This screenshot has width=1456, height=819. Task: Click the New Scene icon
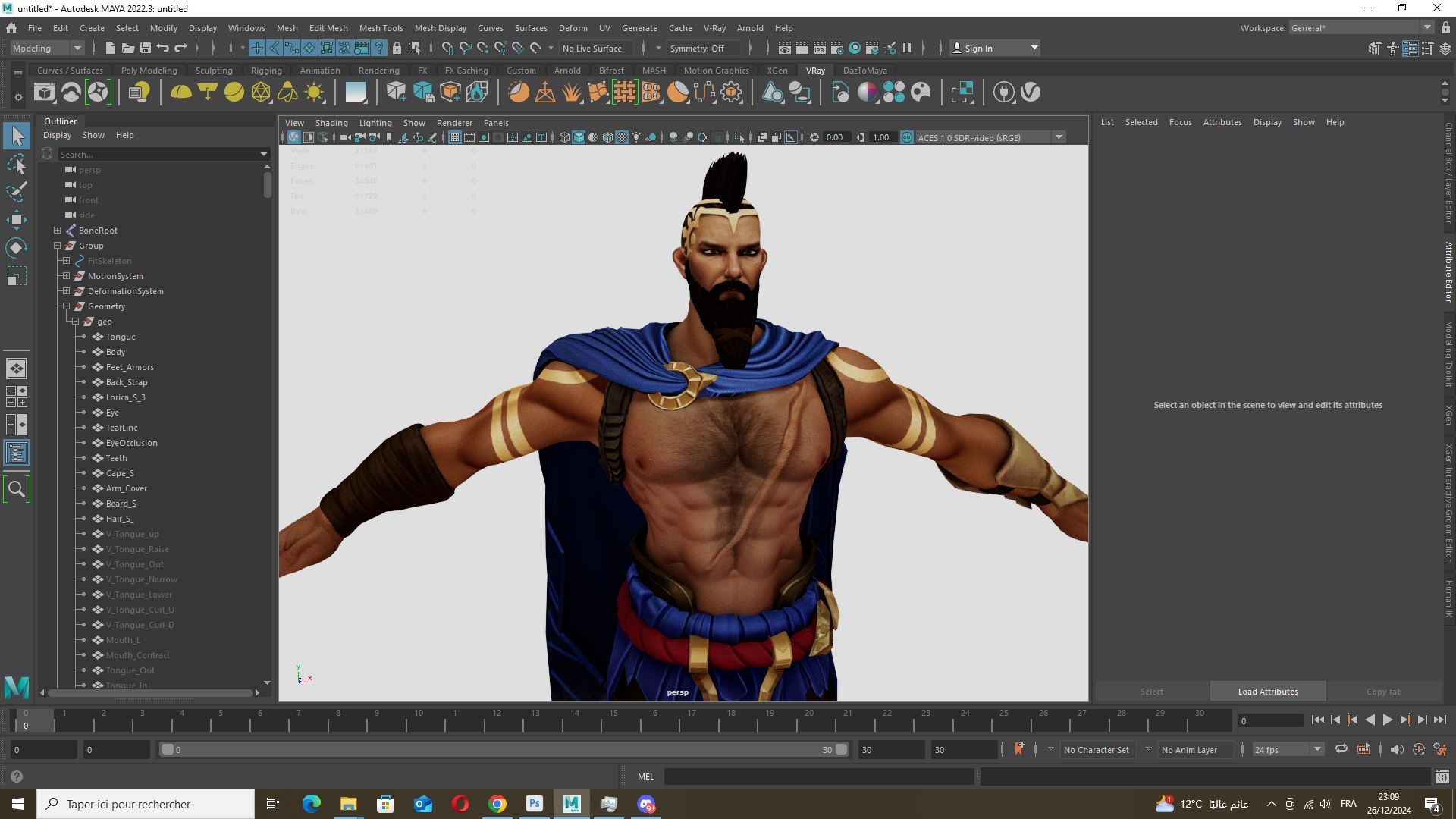(x=110, y=48)
